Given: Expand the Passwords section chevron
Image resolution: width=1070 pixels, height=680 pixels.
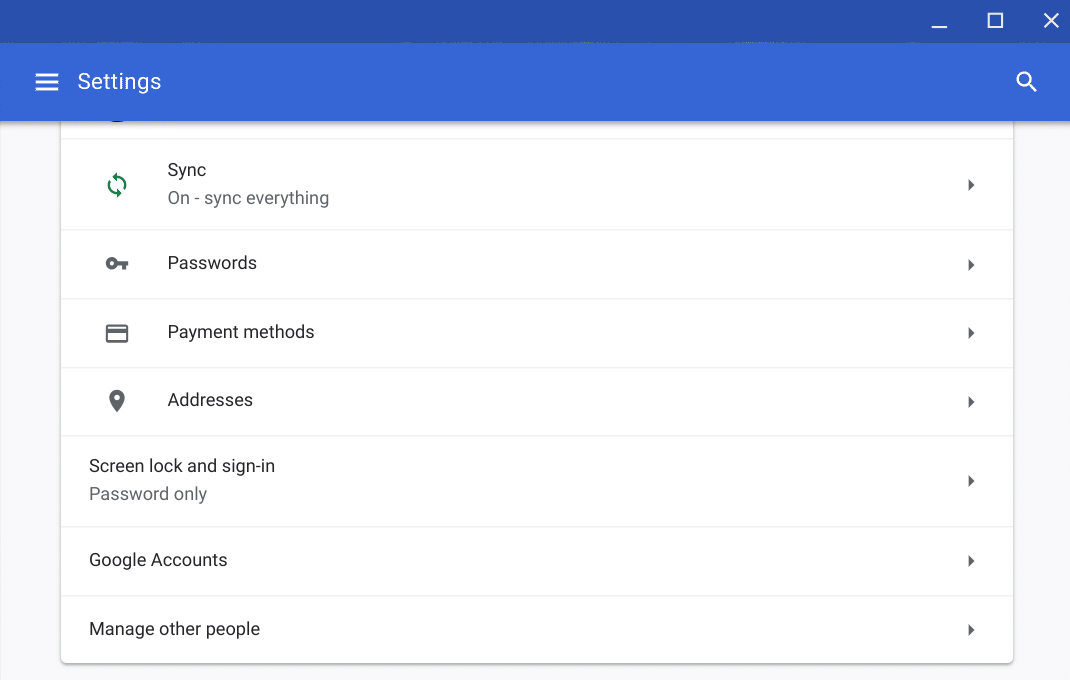Looking at the screenshot, I should (x=970, y=264).
